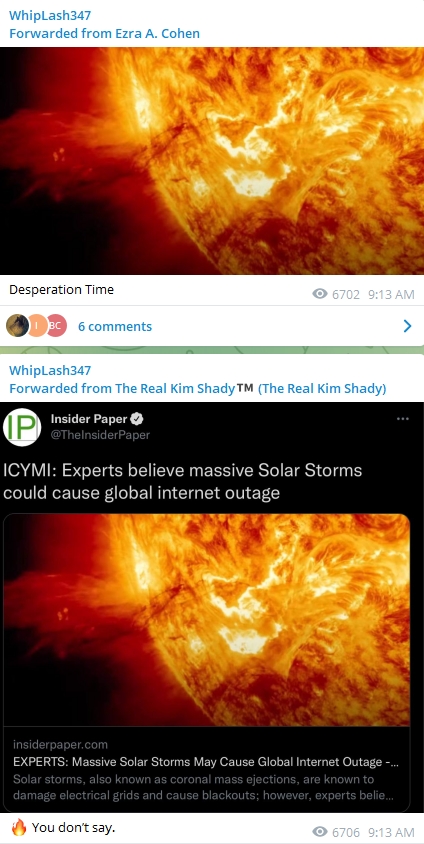
Task: Click the view count eye icon of first post
Action: click(x=320, y=293)
